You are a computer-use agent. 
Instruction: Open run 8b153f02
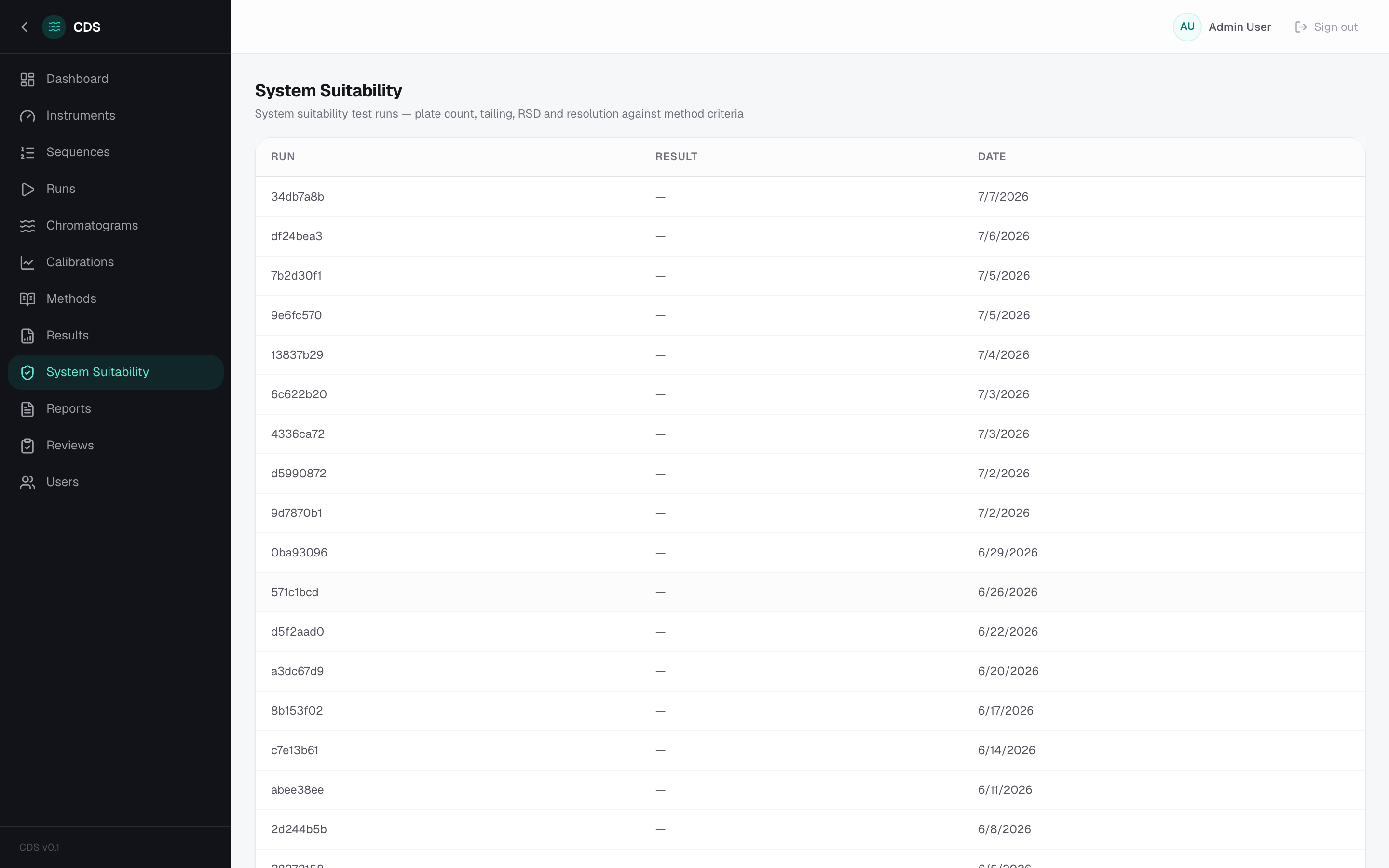[x=810, y=711]
